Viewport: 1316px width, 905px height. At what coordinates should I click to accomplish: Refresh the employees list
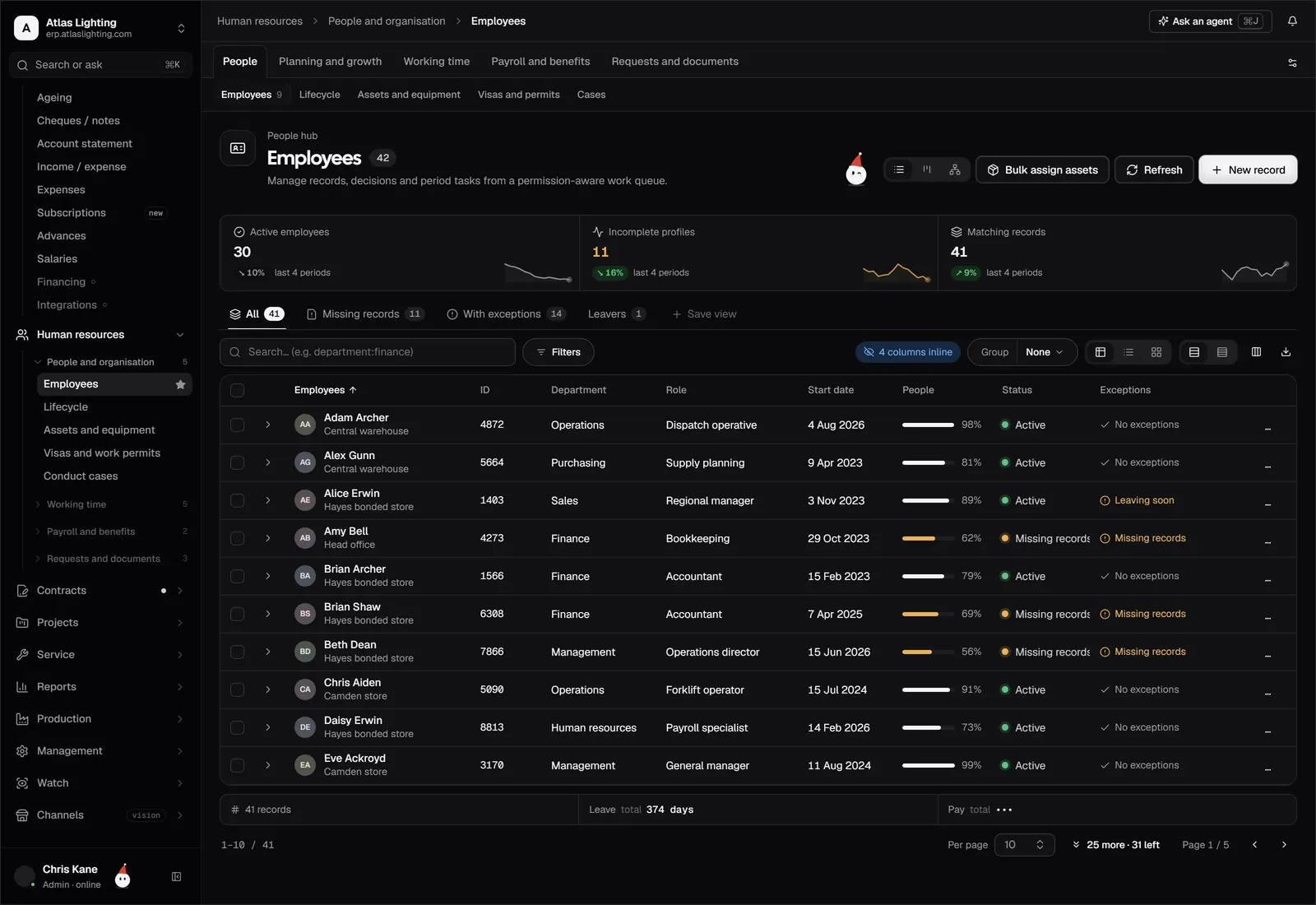[1154, 169]
